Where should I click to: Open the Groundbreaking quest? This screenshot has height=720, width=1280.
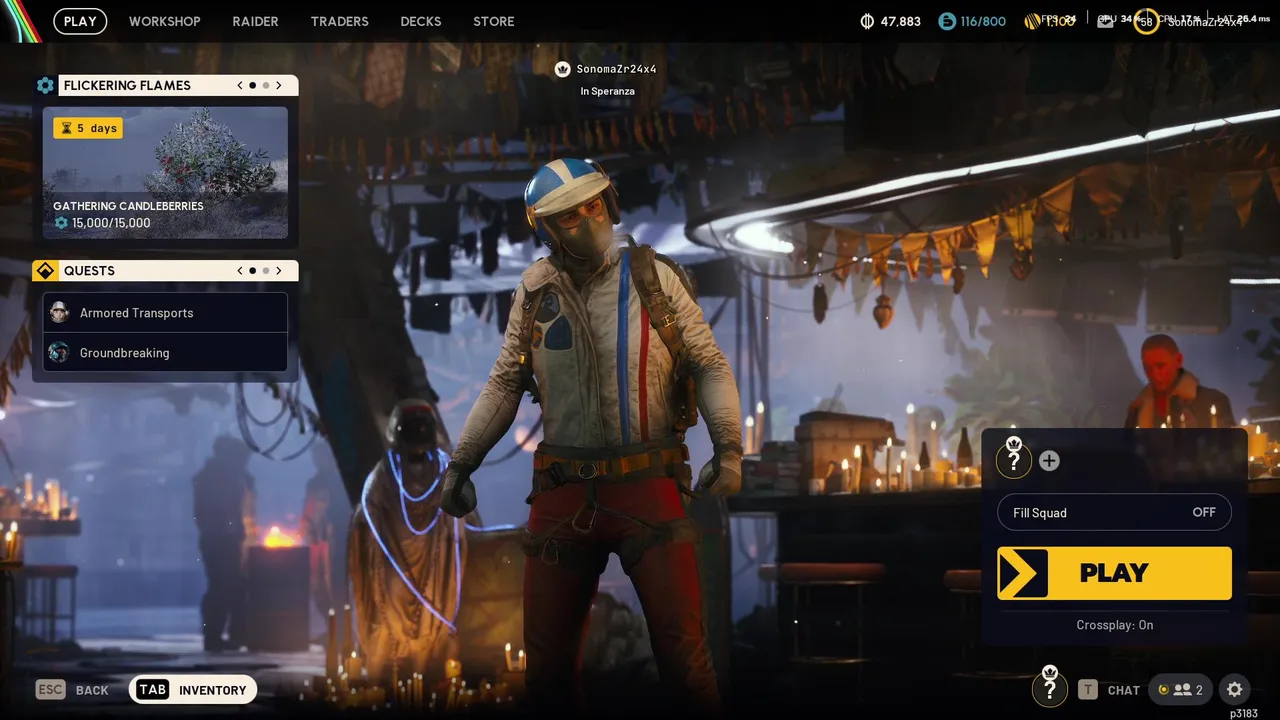tap(165, 352)
